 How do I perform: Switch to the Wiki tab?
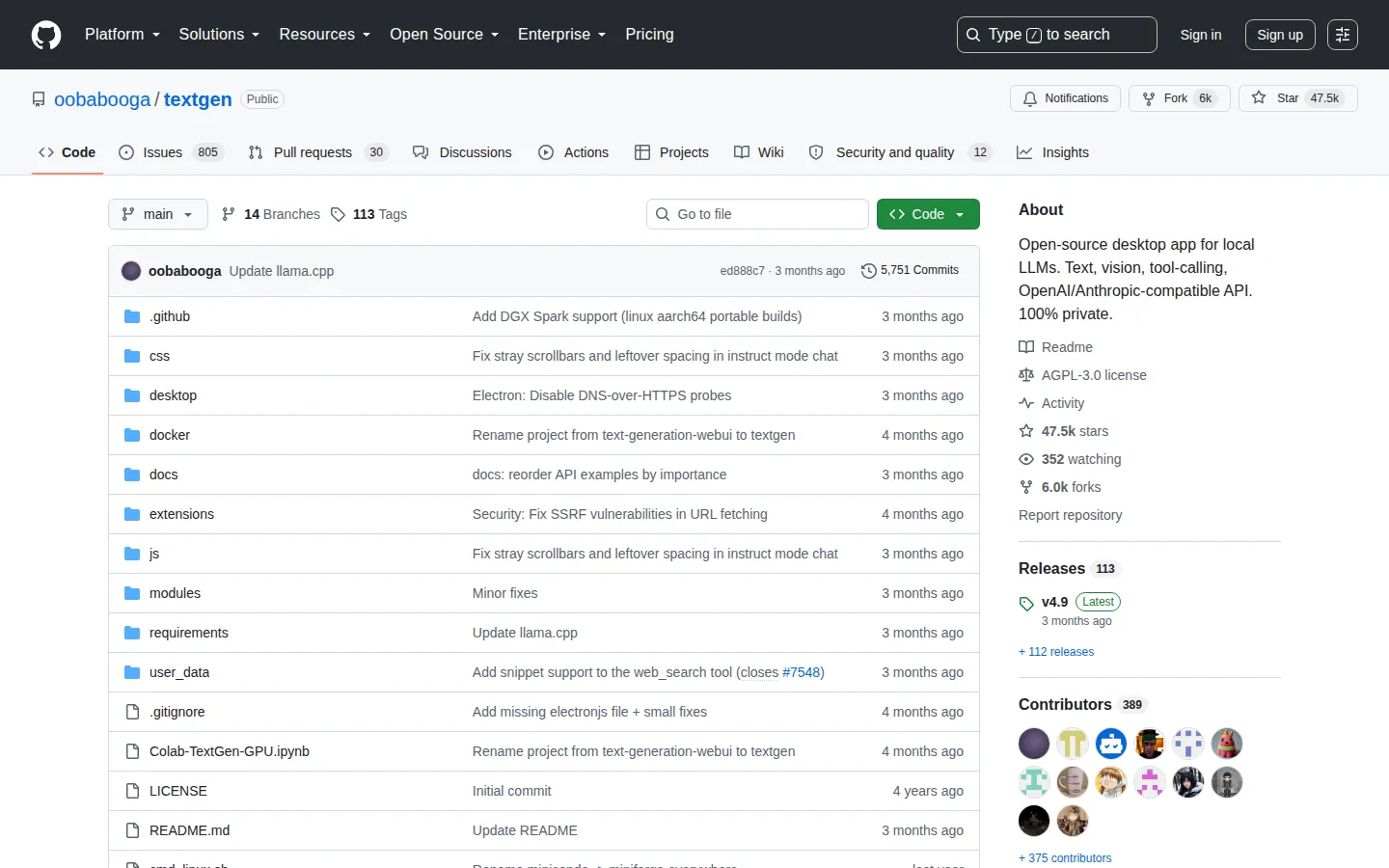click(759, 152)
